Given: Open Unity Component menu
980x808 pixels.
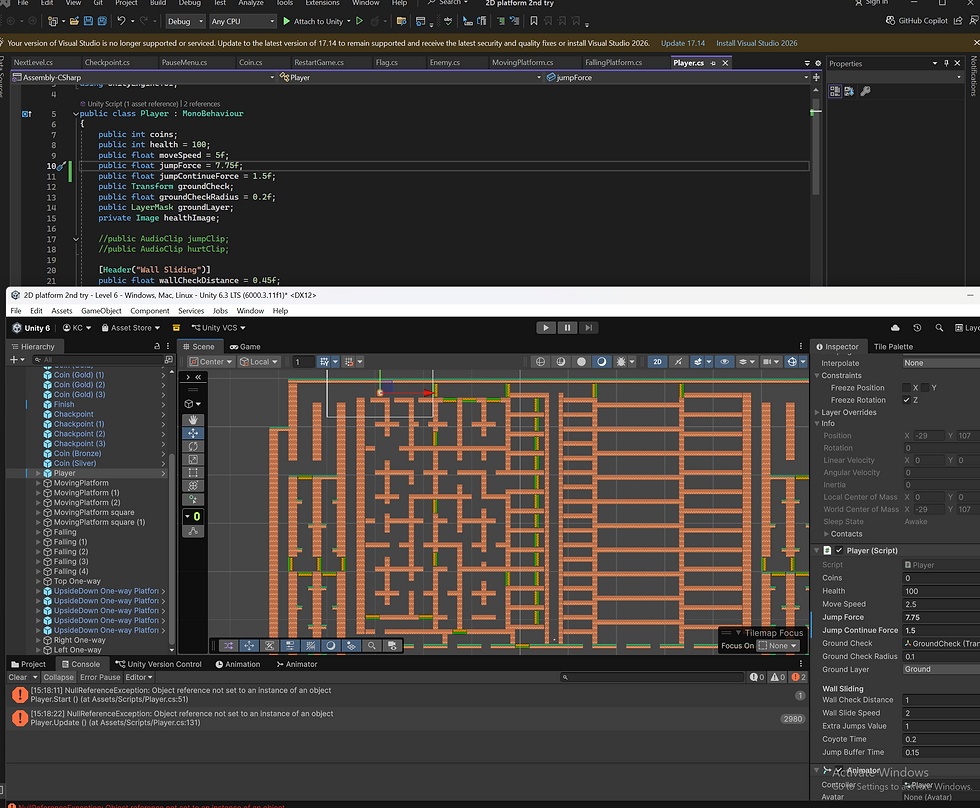Looking at the screenshot, I should 149,311.
